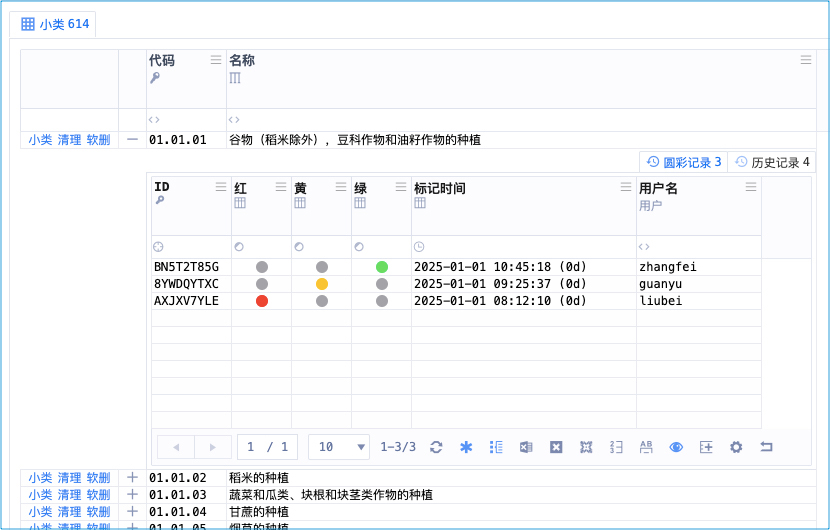Toggle grey 绿 dot in 8YWDQYTXC row
Screen dimensions: 830x530
382,284
